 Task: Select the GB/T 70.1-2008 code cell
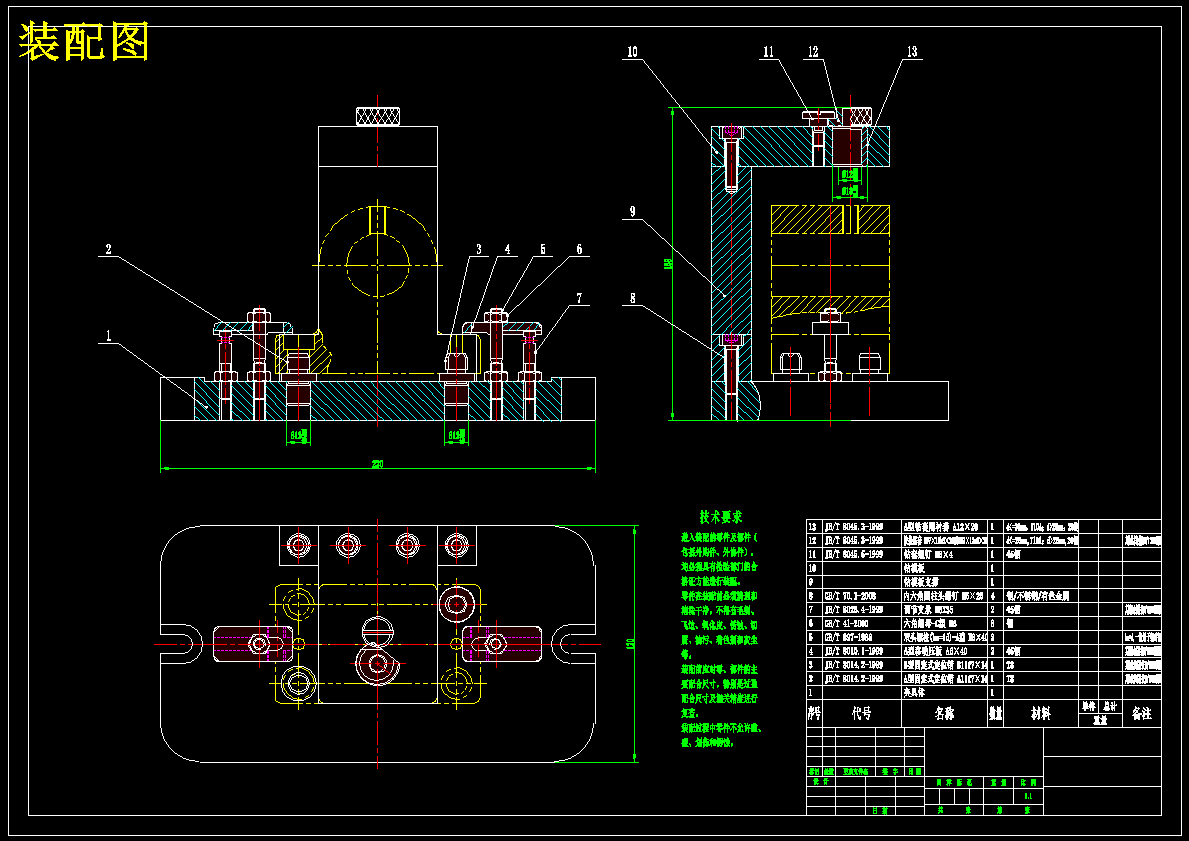pos(850,596)
